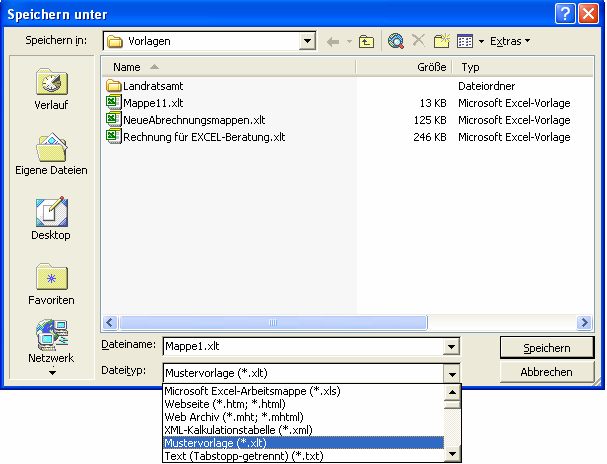Viewport: 607px width, 464px height.
Task: Click the Delete X toolbar icon
Action: pos(418,40)
